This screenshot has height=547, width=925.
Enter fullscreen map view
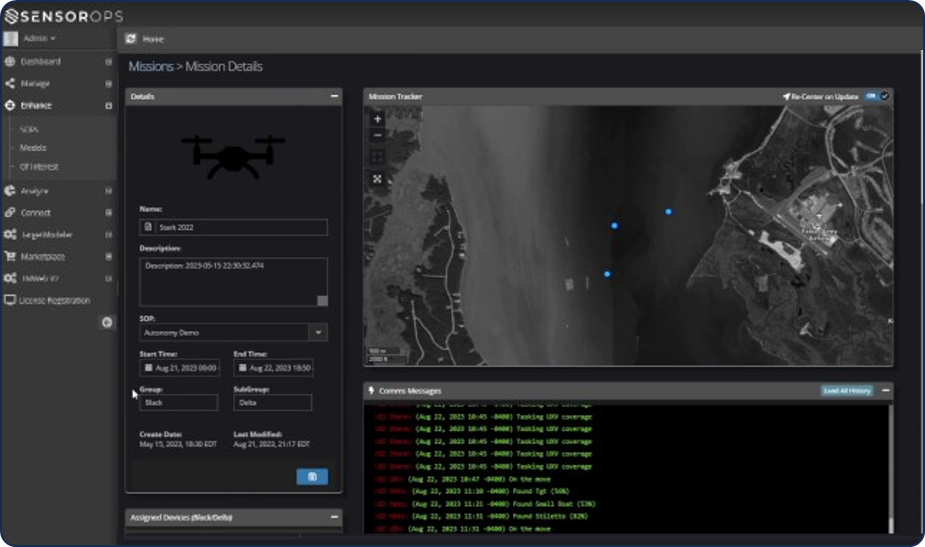(x=377, y=179)
